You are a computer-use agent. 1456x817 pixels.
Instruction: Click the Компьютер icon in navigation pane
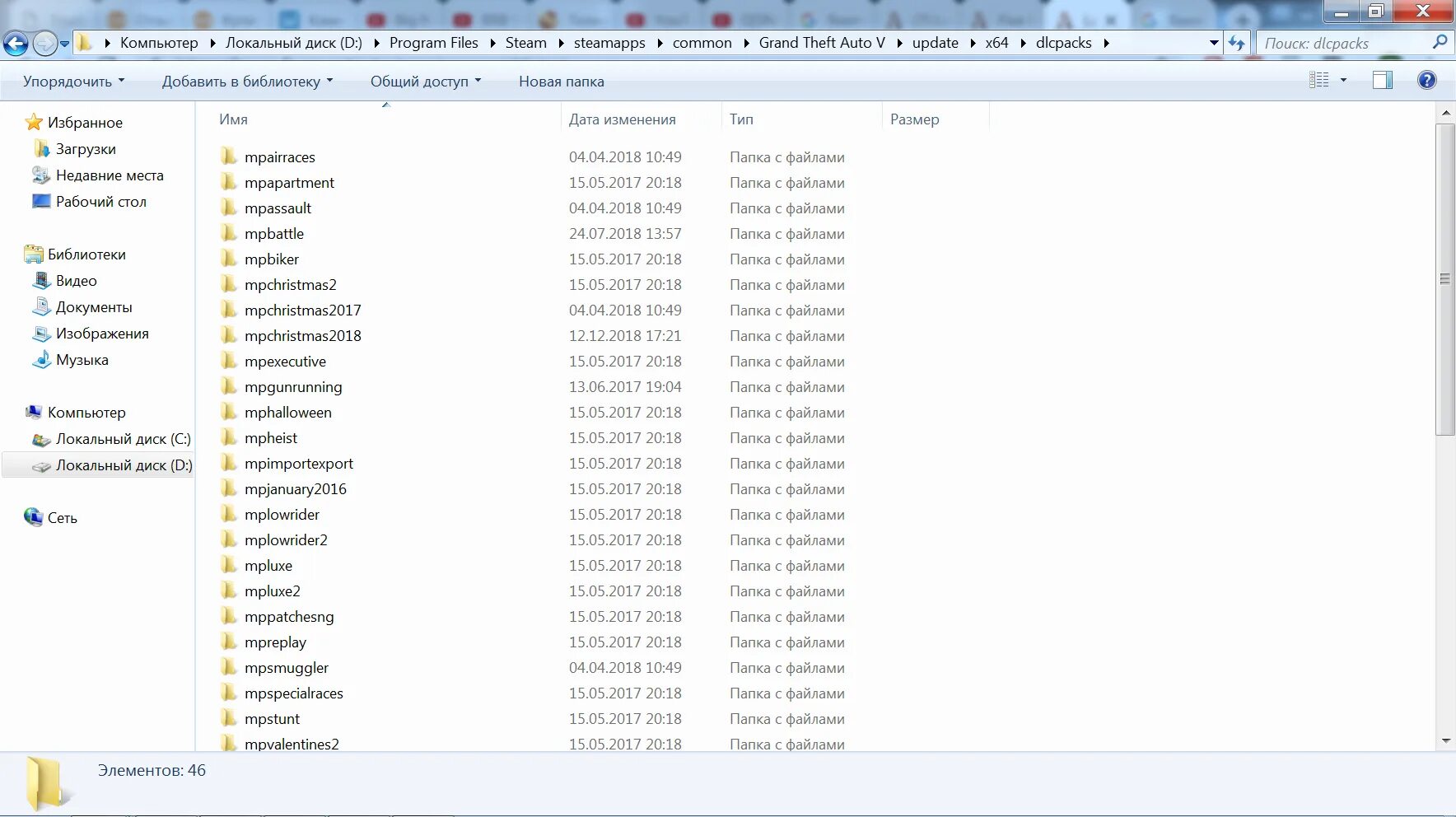34,412
